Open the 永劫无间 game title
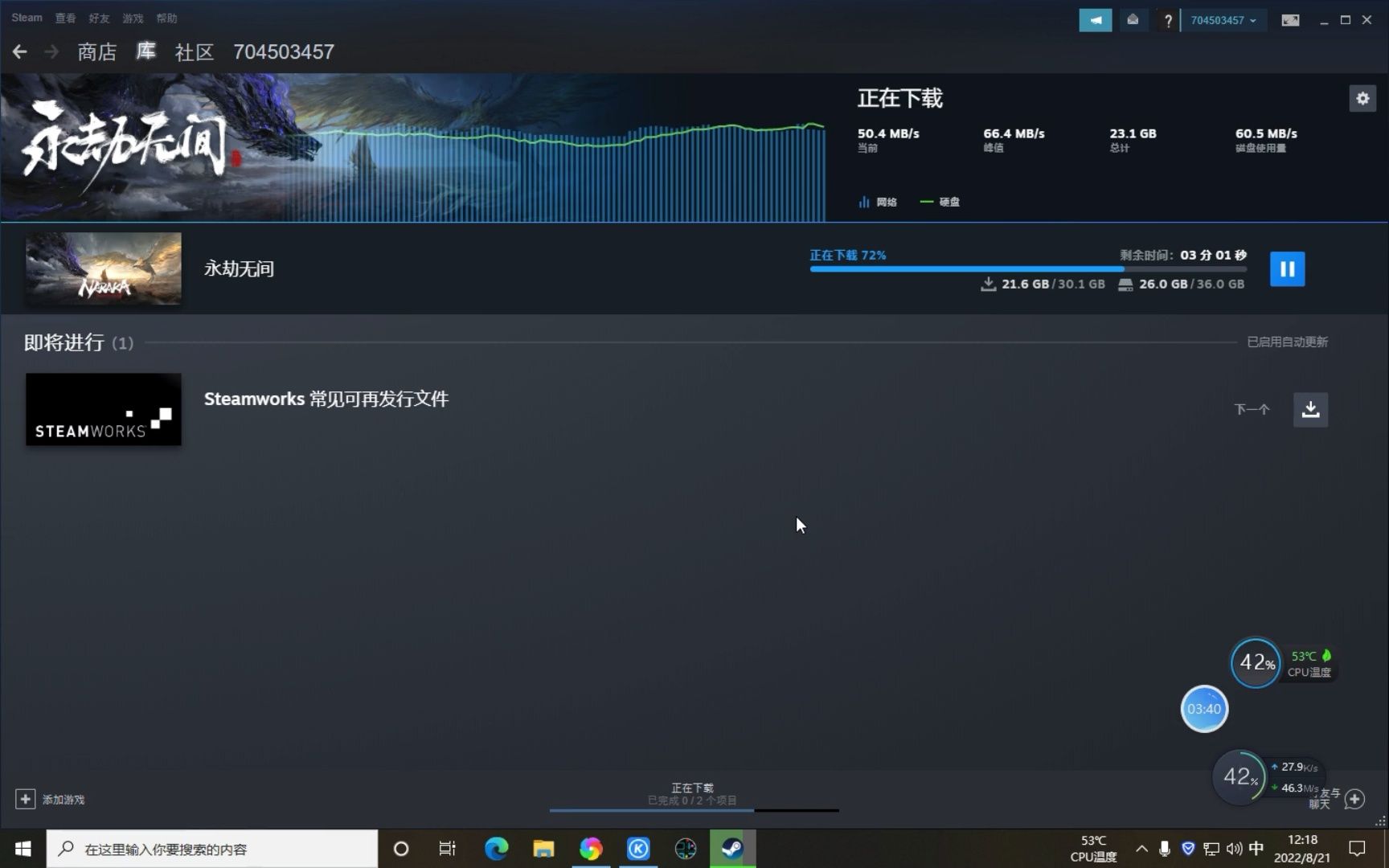This screenshot has height=868, width=1389. point(239,268)
